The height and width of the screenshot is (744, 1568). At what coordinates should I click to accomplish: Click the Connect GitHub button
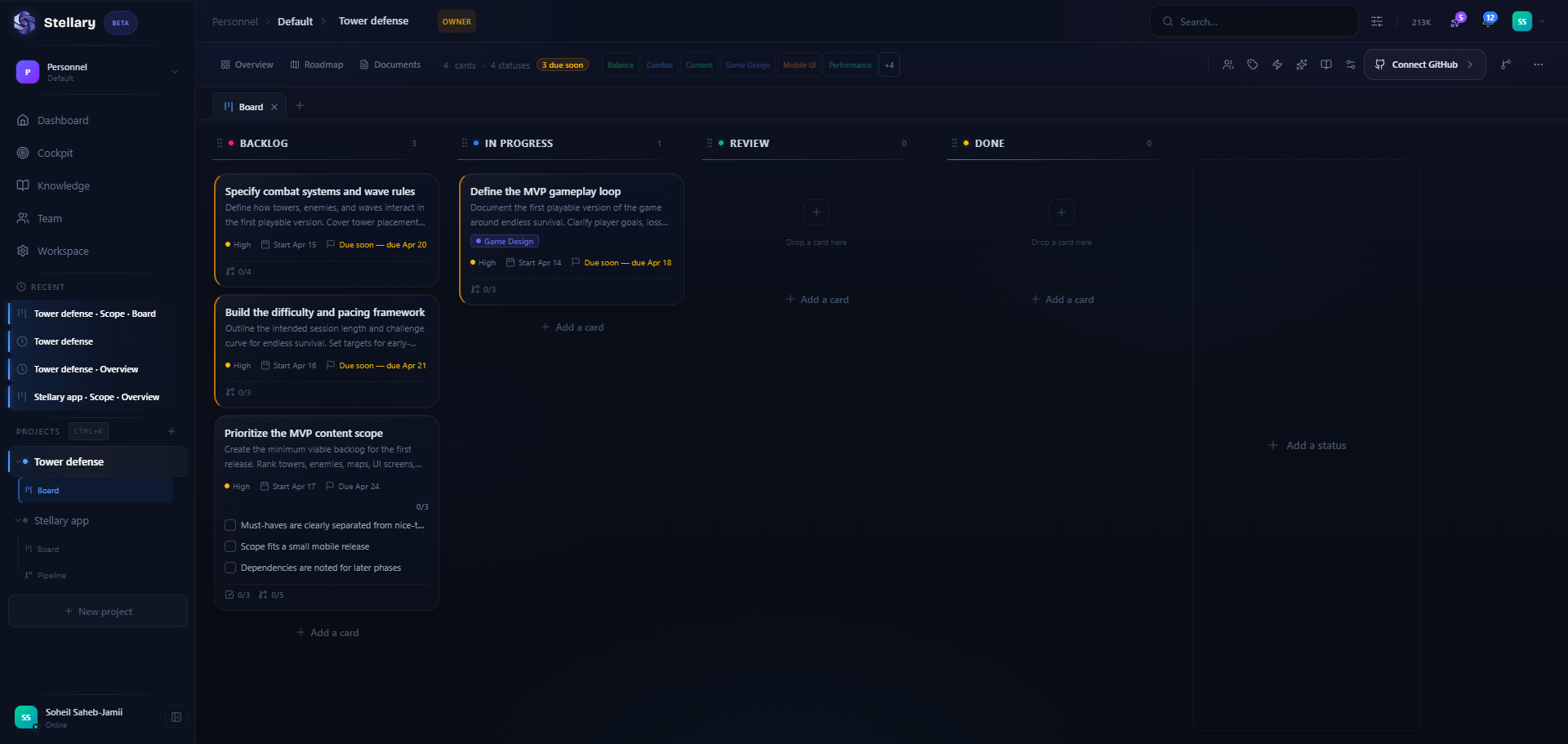pyautogui.click(x=1424, y=65)
